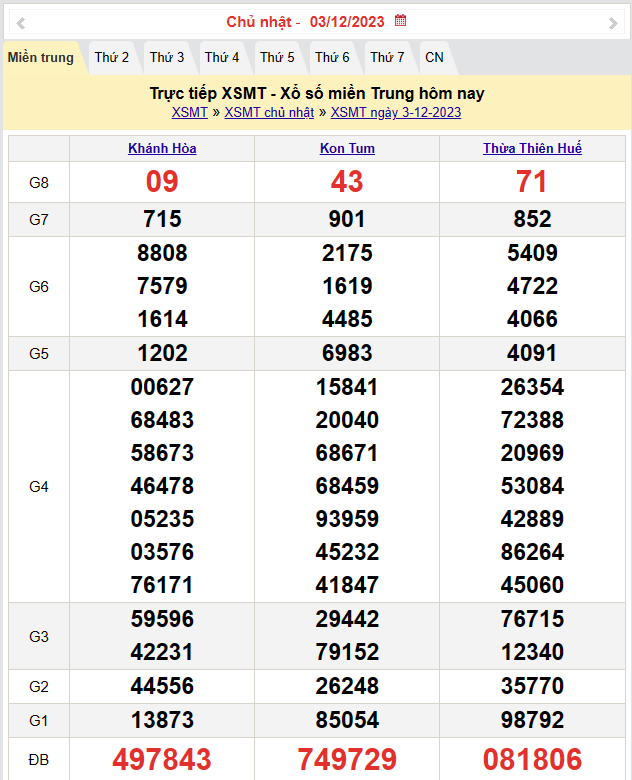Click G4 number 45060

(x=532, y=585)
